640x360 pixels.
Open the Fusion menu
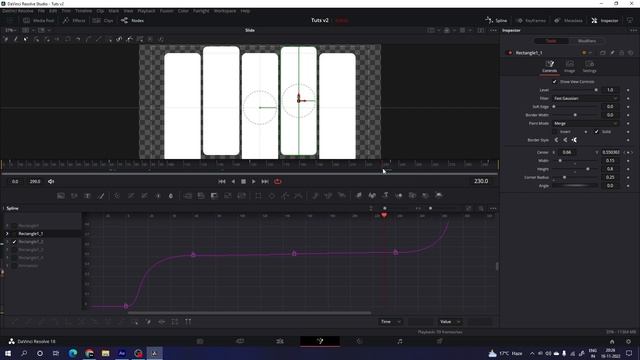[x=166, y=11]
